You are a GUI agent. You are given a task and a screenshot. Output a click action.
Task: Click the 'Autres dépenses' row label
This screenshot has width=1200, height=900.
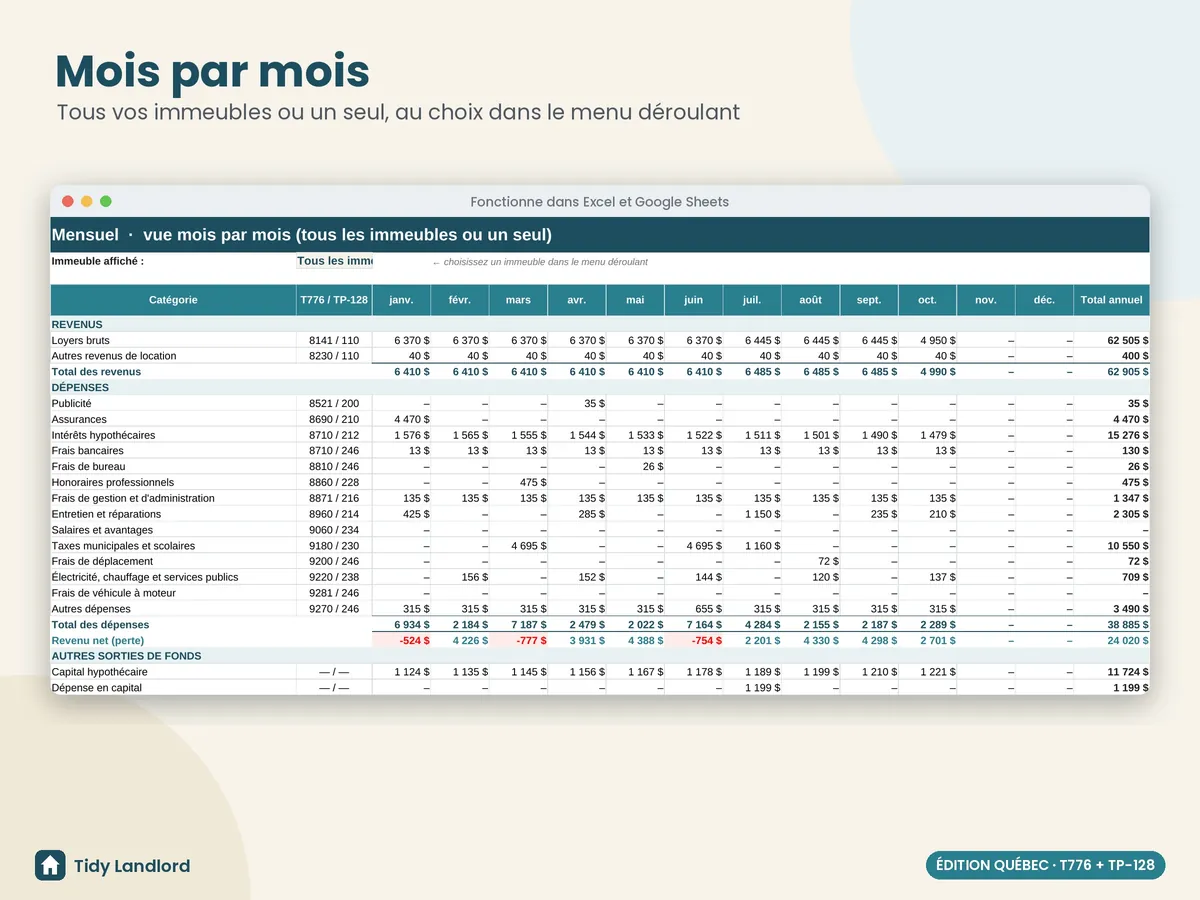click(x=91, y=609)
